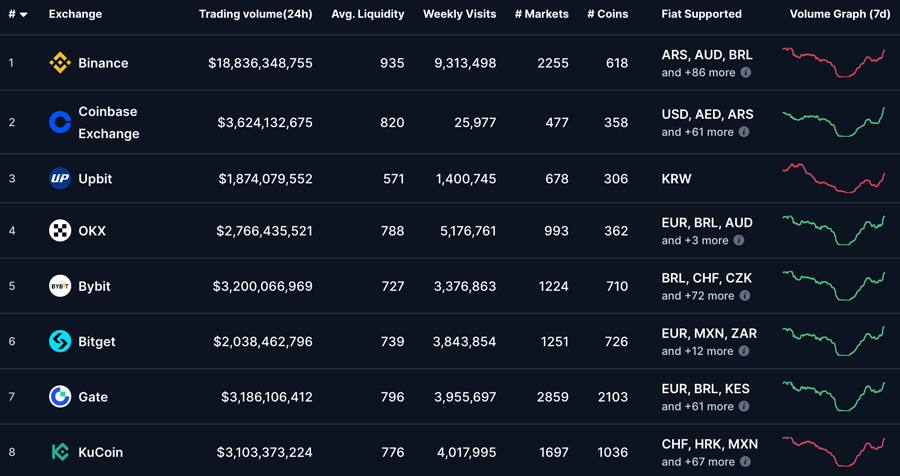Click Upbit volume $1,874,079,552
The height and width of the screenshot is (476, 900).
click(x=266, y=179)
